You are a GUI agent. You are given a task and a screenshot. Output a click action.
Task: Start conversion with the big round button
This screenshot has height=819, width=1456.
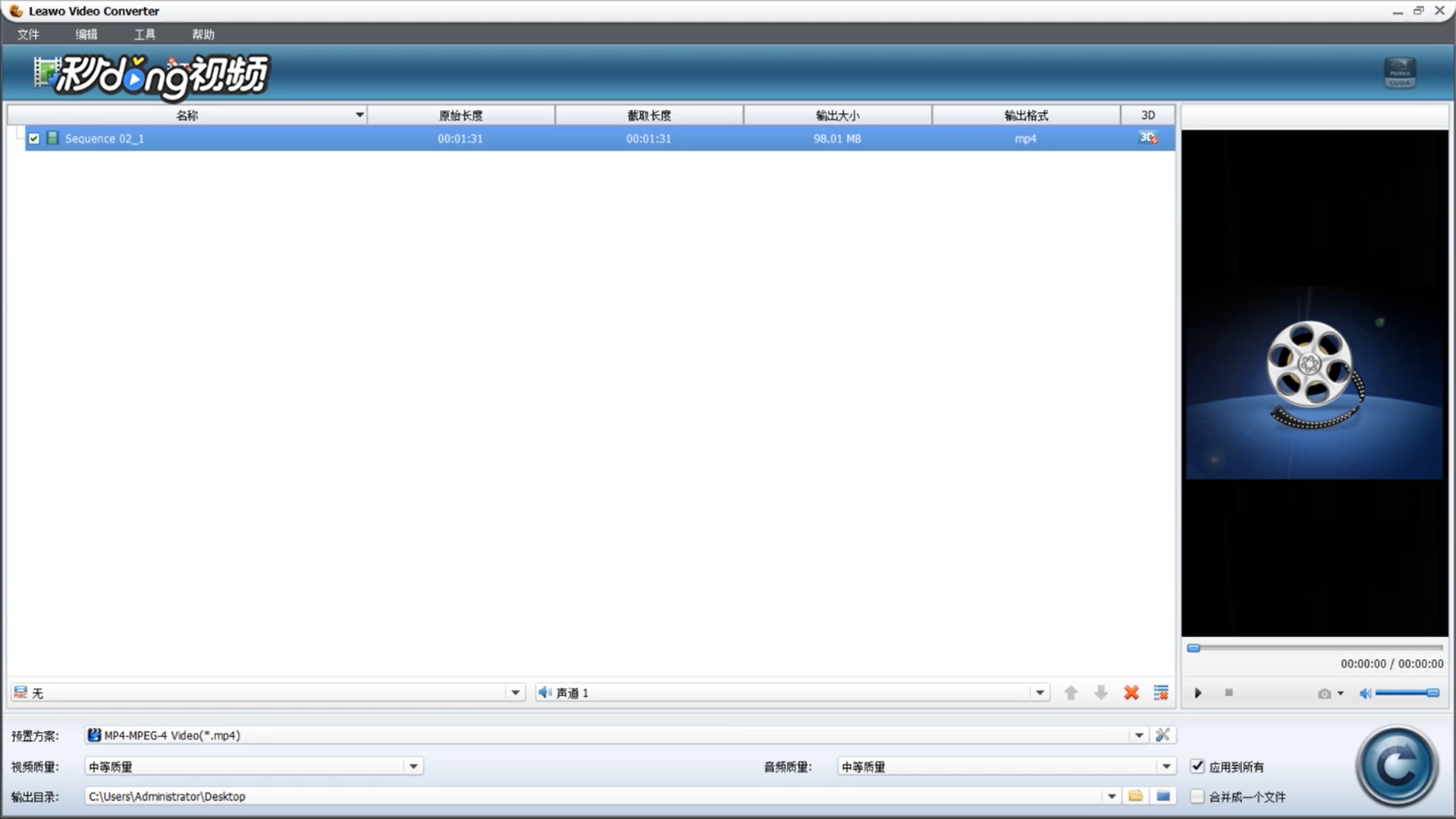click(x=1397, y=766)
